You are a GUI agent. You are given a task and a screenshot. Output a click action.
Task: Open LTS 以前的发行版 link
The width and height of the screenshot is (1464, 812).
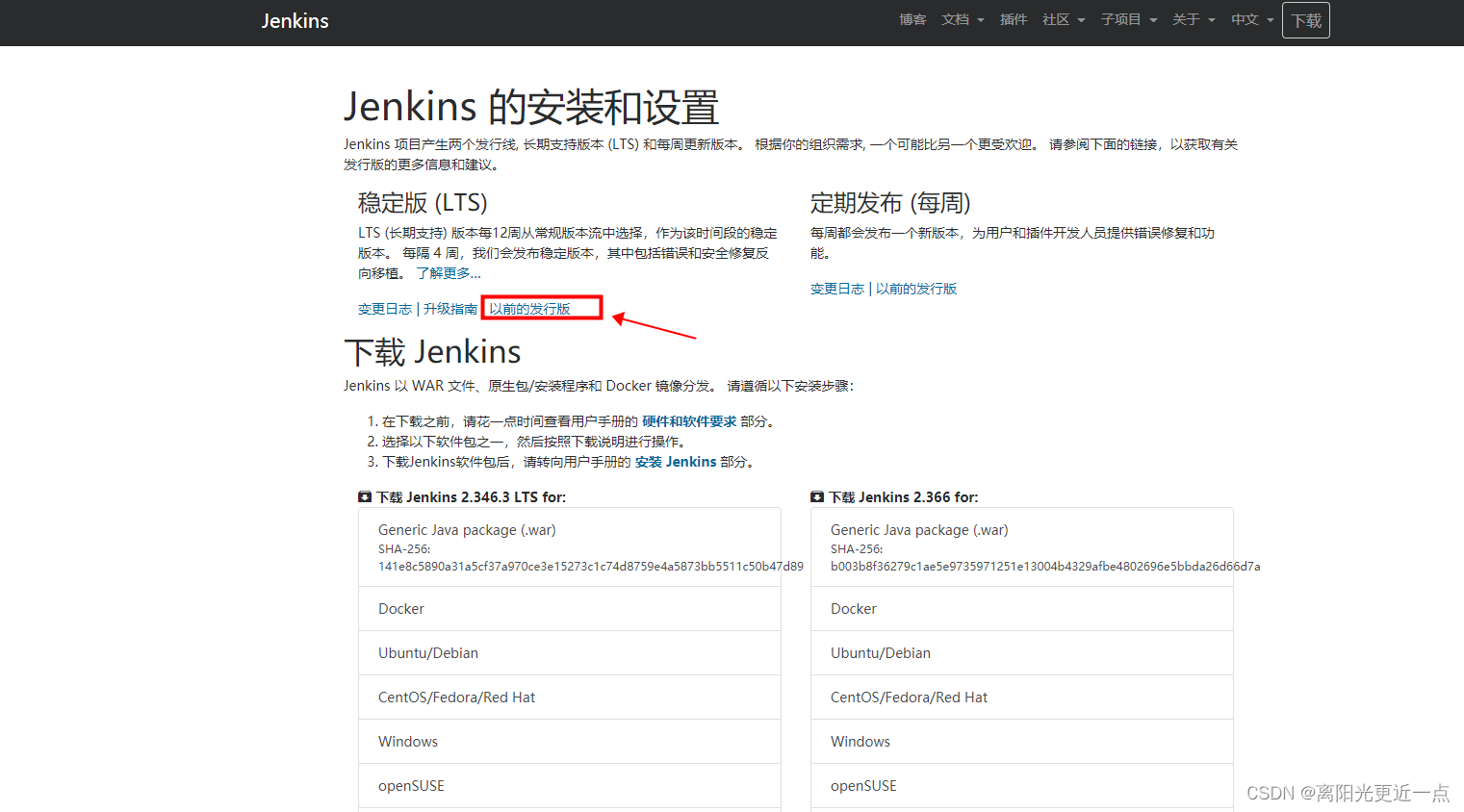point(529,309)
